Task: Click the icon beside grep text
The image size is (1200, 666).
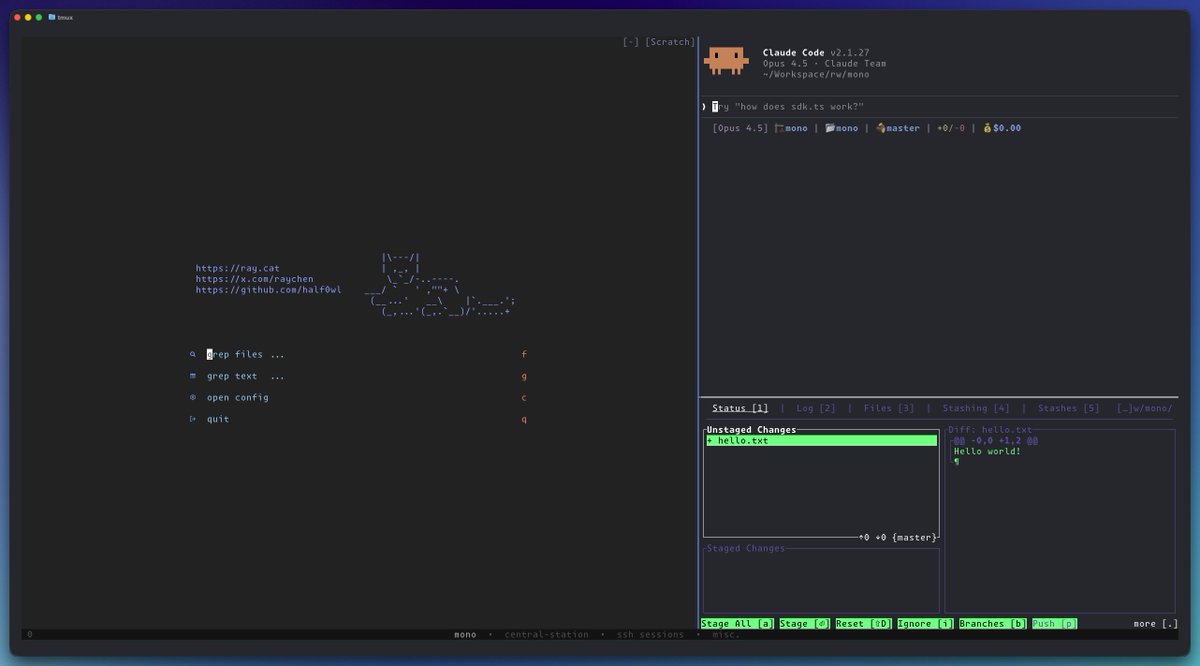Action: [x=193, y=376]
